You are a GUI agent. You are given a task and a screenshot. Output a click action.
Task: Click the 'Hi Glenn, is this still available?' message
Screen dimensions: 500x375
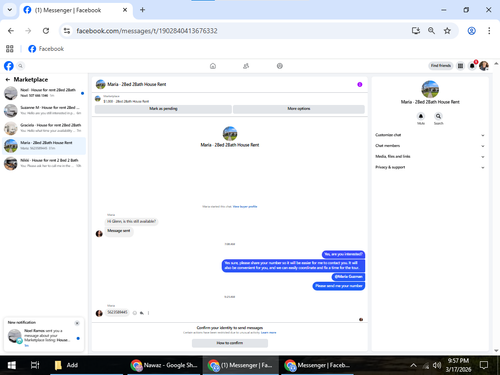click(x=131, y=221)
